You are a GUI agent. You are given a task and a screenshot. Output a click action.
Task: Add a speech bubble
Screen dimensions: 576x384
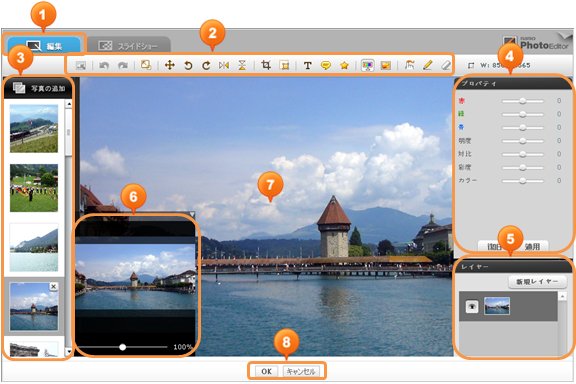[x=325, y=65]
